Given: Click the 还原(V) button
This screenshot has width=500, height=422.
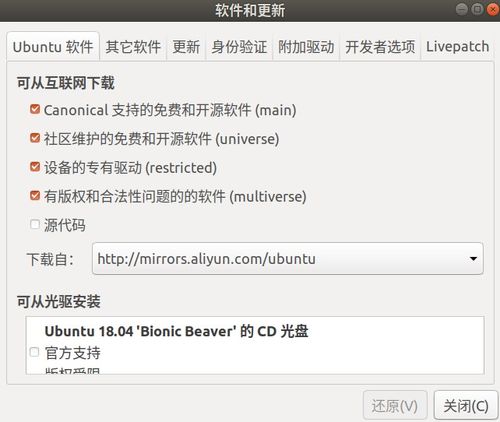Looking at the screenshot, I should coord(395,406).
